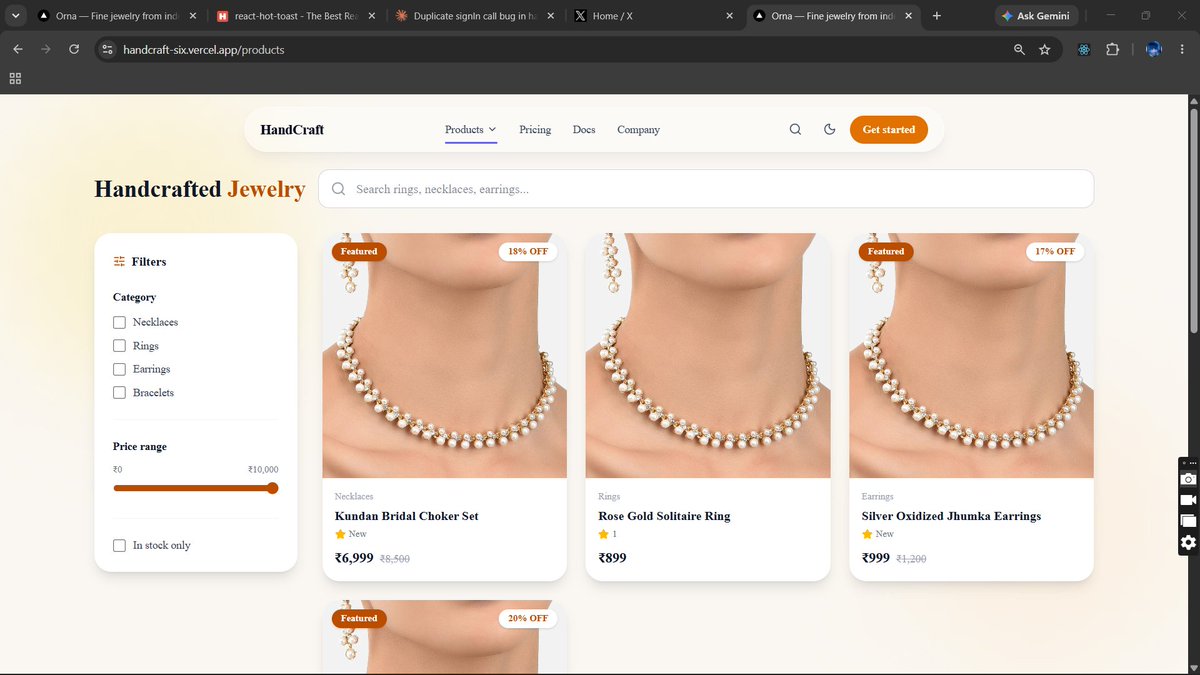Image resolution: width=1200 pixels, height=675 pixels.
Task: Click the ₹1,200 struck-through price
Action: click(911, 559)
